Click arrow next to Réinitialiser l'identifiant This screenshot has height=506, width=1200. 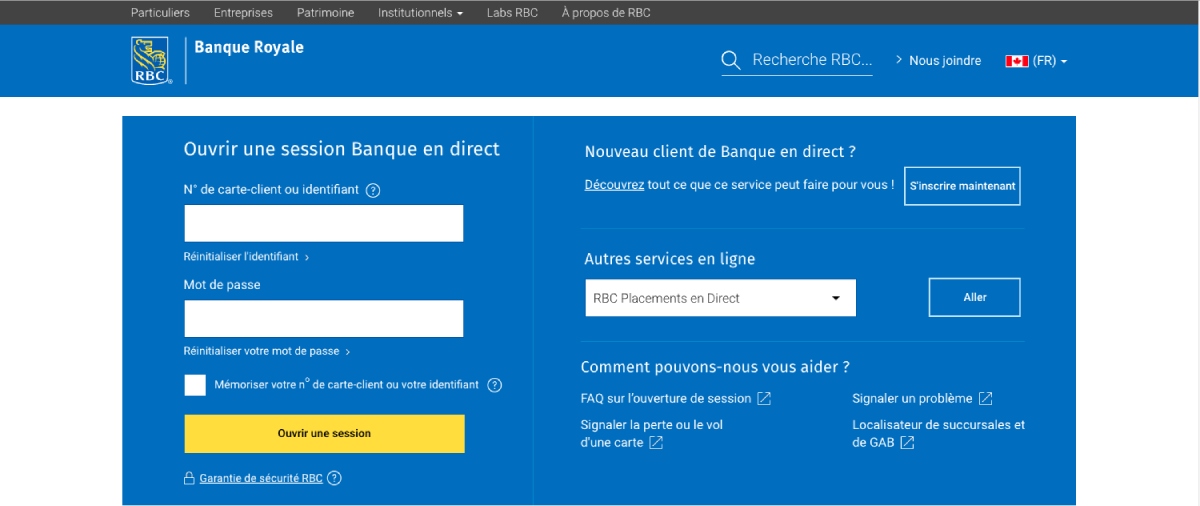point(307,258)
